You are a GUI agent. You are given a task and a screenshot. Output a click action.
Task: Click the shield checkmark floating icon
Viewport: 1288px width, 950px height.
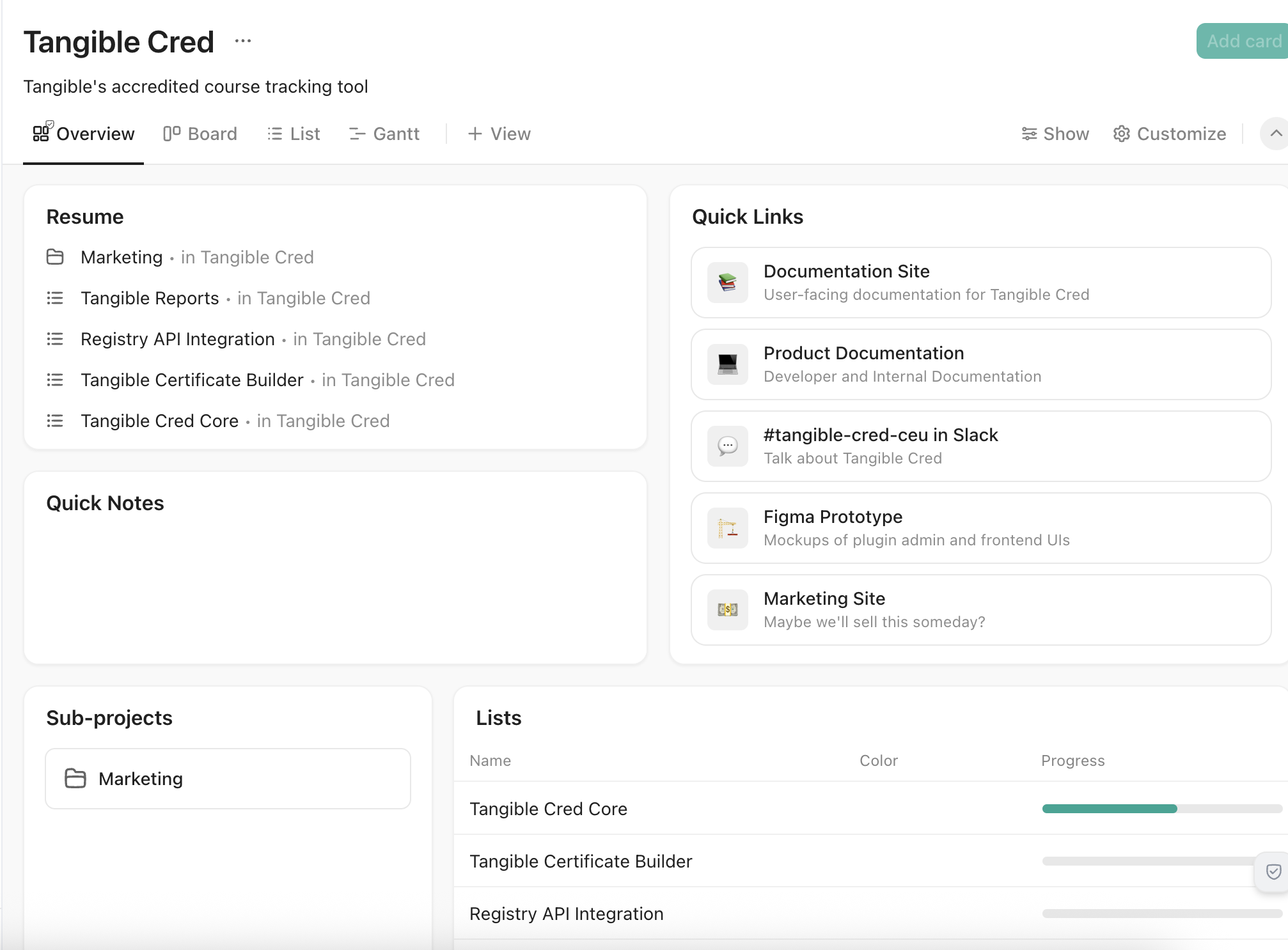(1273, 871)
